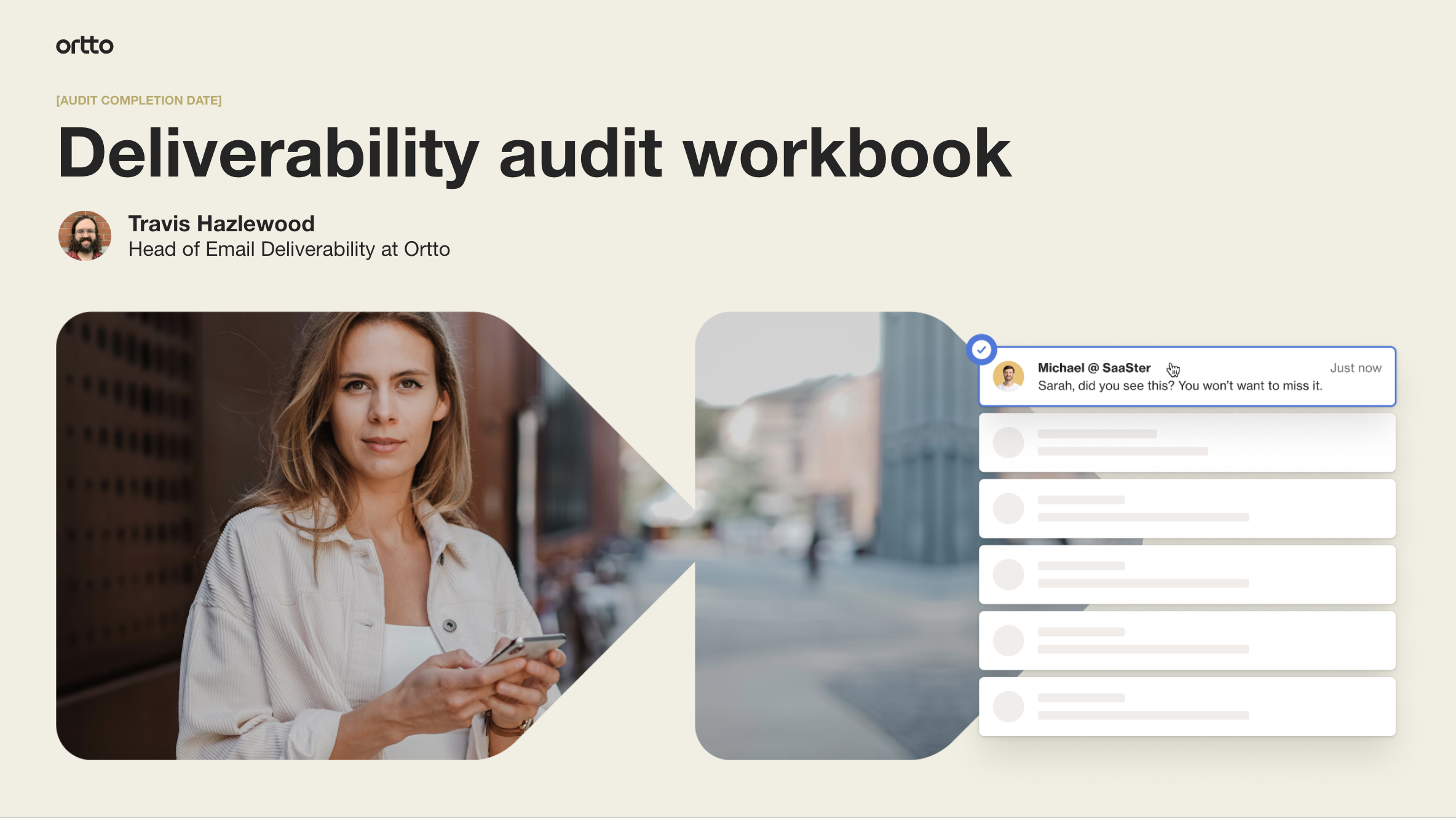Click the Deliverability audit workbook title
Screen dimensions: 1456x818
[x=534, y=153]
